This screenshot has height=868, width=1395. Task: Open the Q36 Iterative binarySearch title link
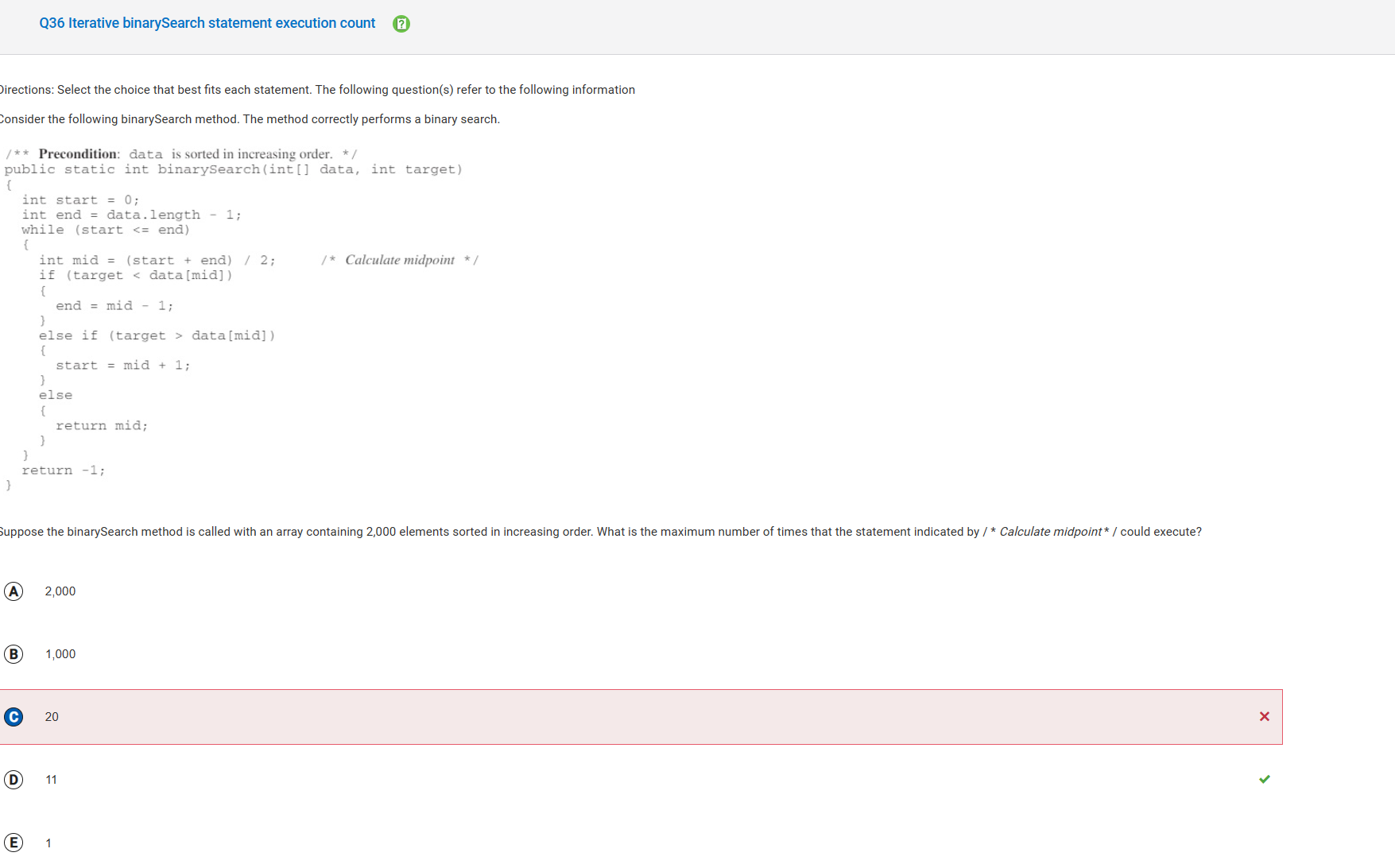pyautogui.click(x=207, y=23)
